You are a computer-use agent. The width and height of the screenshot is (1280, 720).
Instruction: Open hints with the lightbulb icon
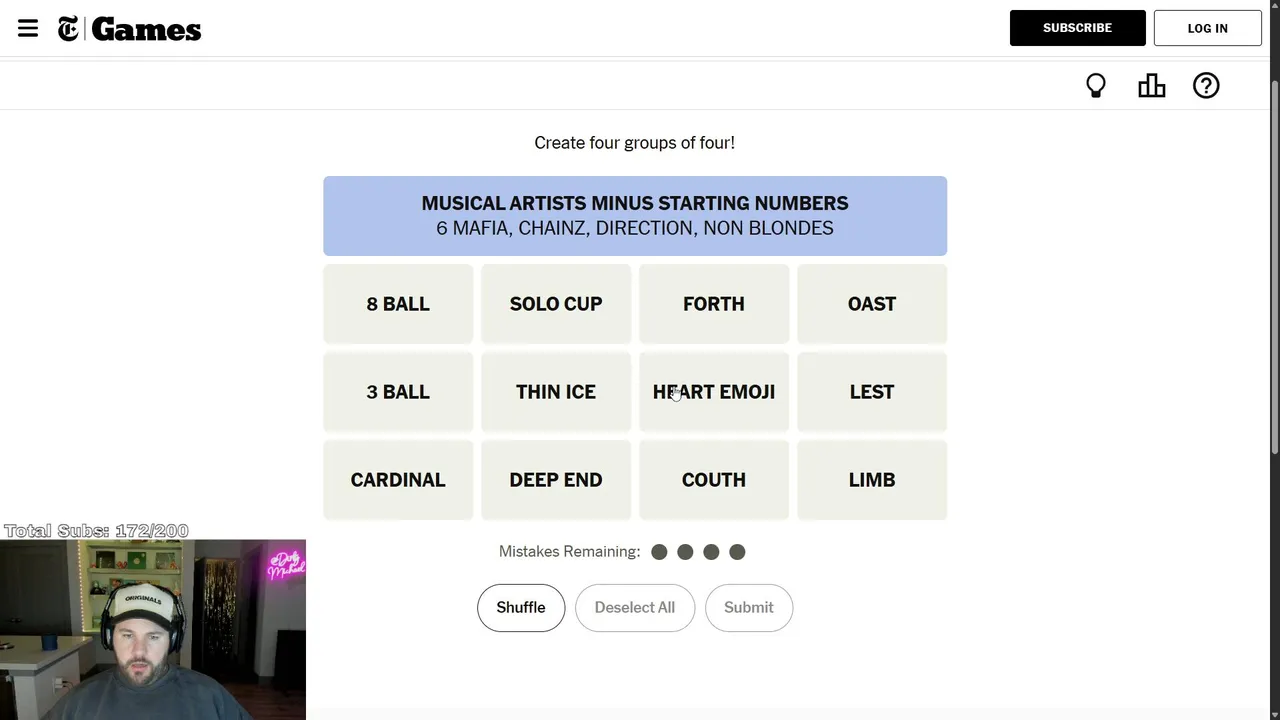[1096, 86]
